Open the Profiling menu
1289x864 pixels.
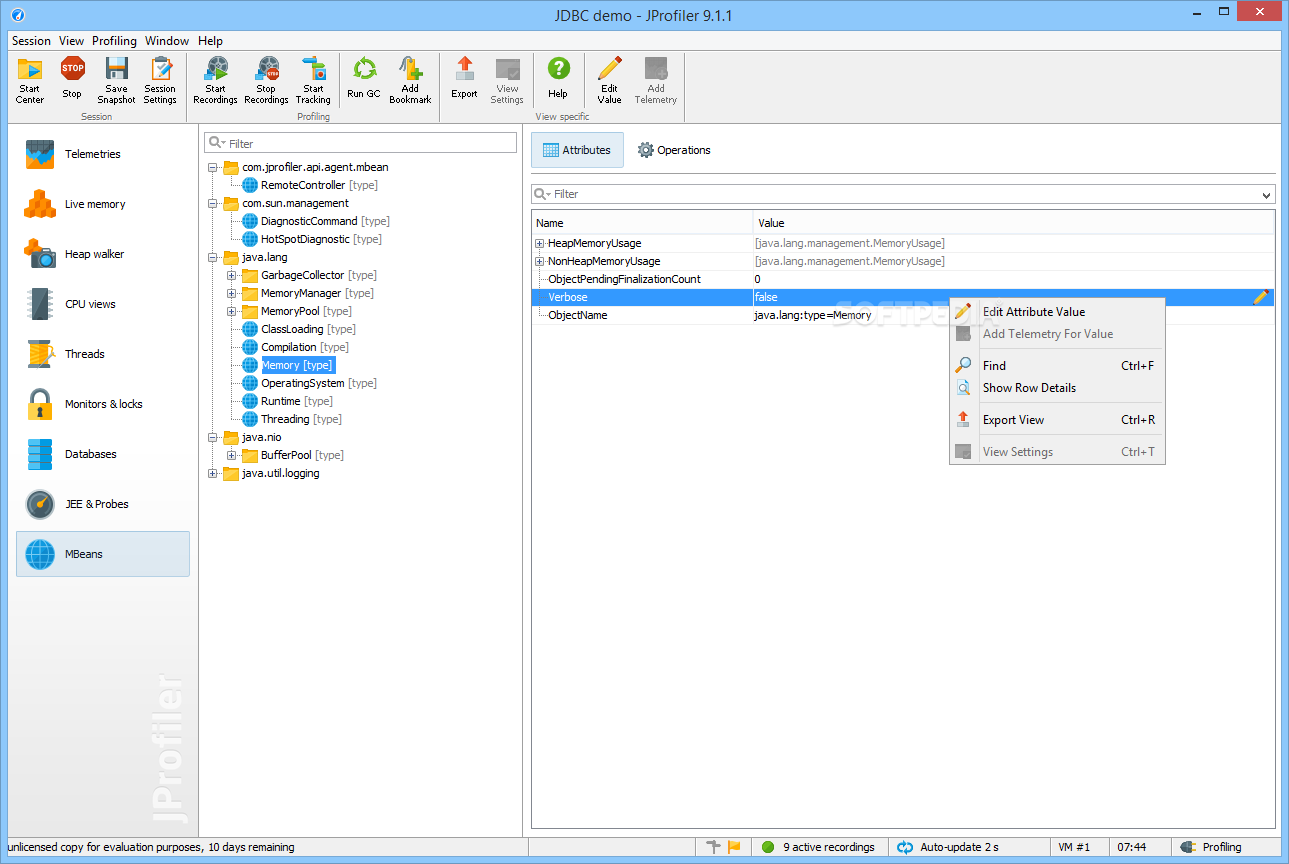pos(114,41)
